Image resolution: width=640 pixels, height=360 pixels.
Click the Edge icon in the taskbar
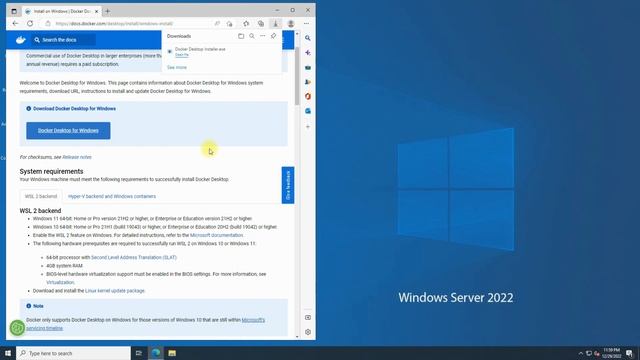[x=156, y=353]
